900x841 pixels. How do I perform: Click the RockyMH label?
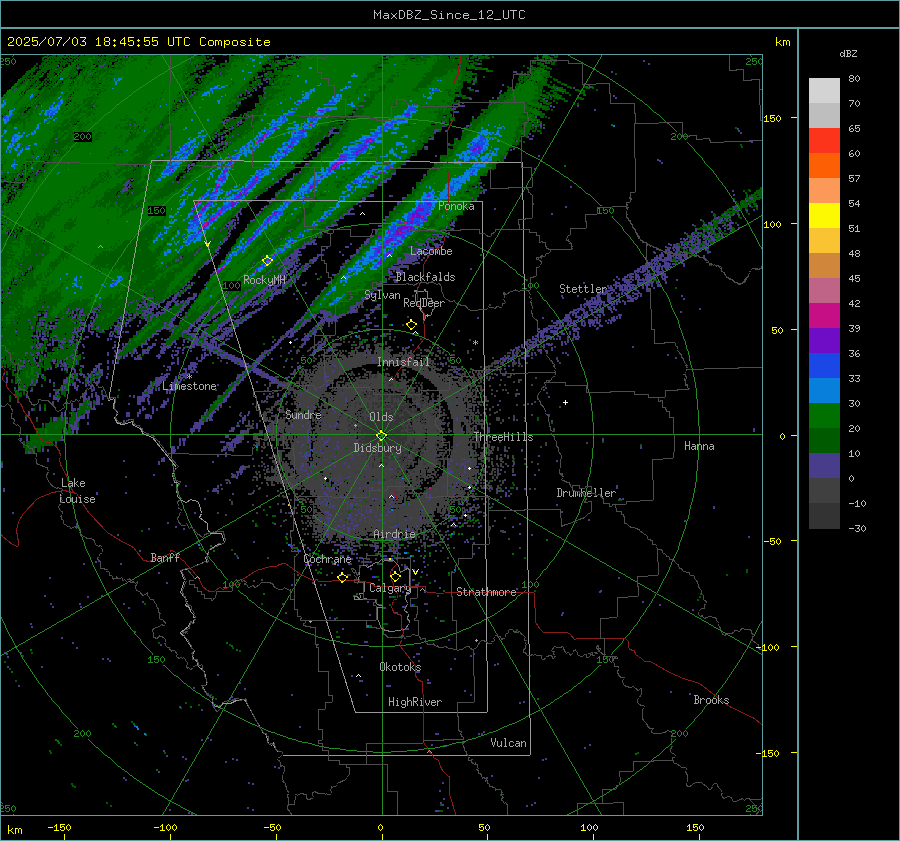[x=264, y=280]
